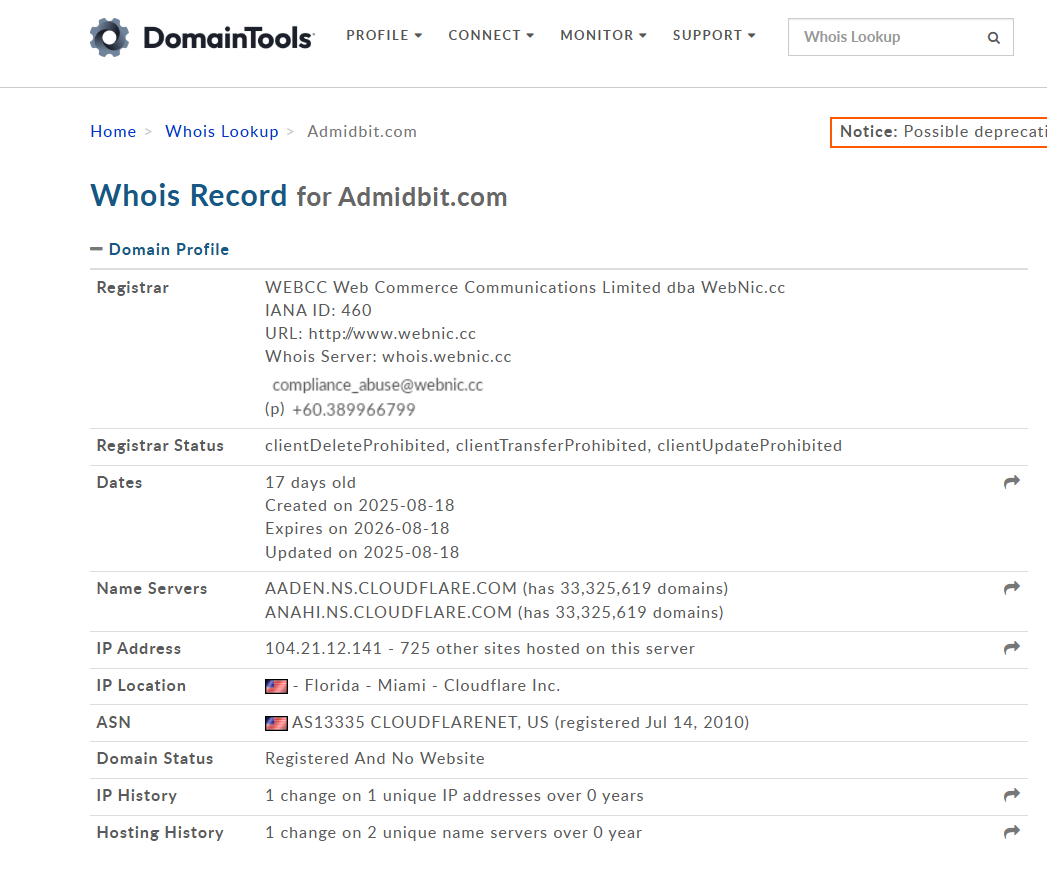
Task: Select the Admidbit.com breadcrumb text
Action: click(x=362, y=131)
